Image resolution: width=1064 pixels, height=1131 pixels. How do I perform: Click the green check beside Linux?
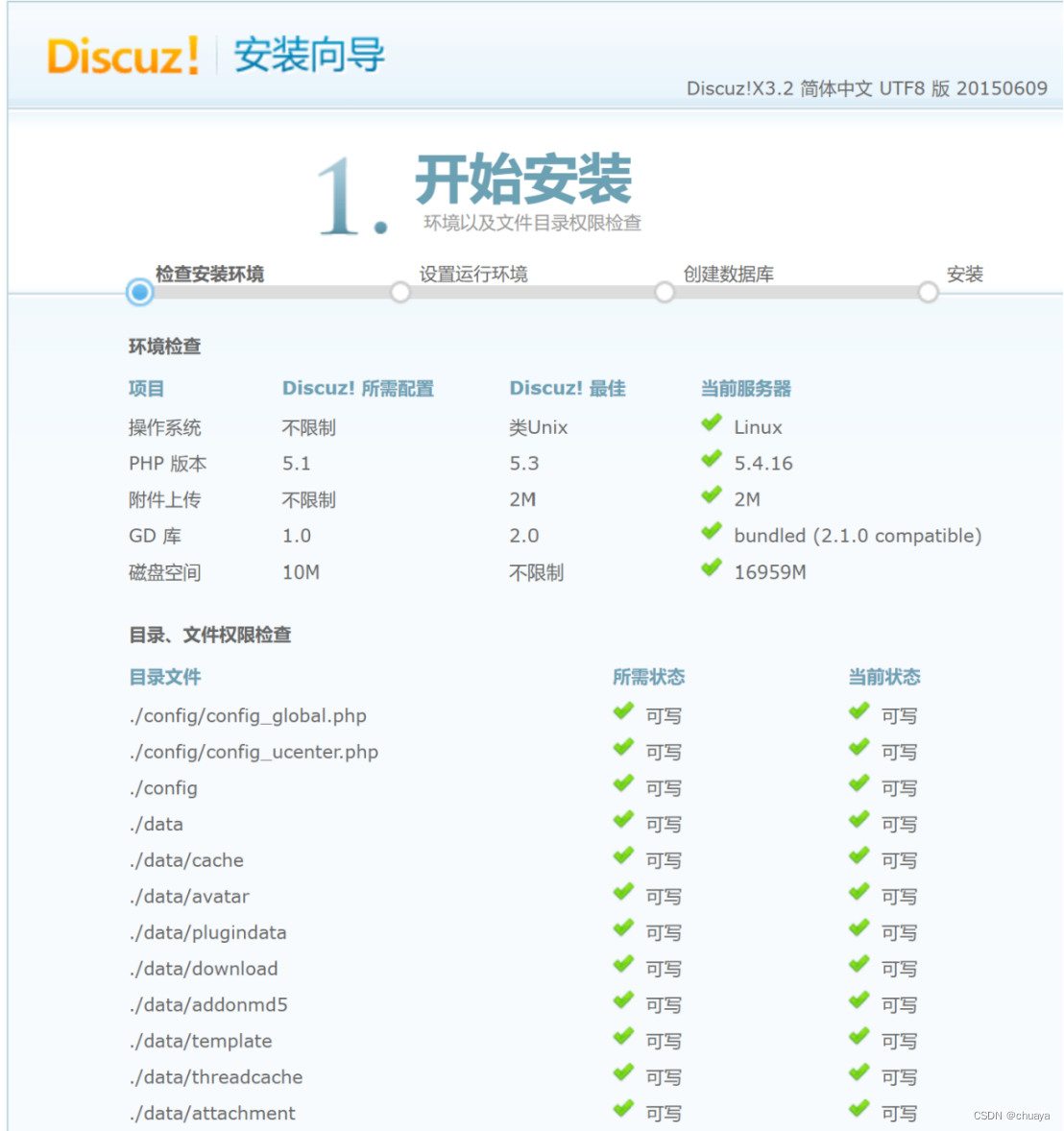click(712, 423)
